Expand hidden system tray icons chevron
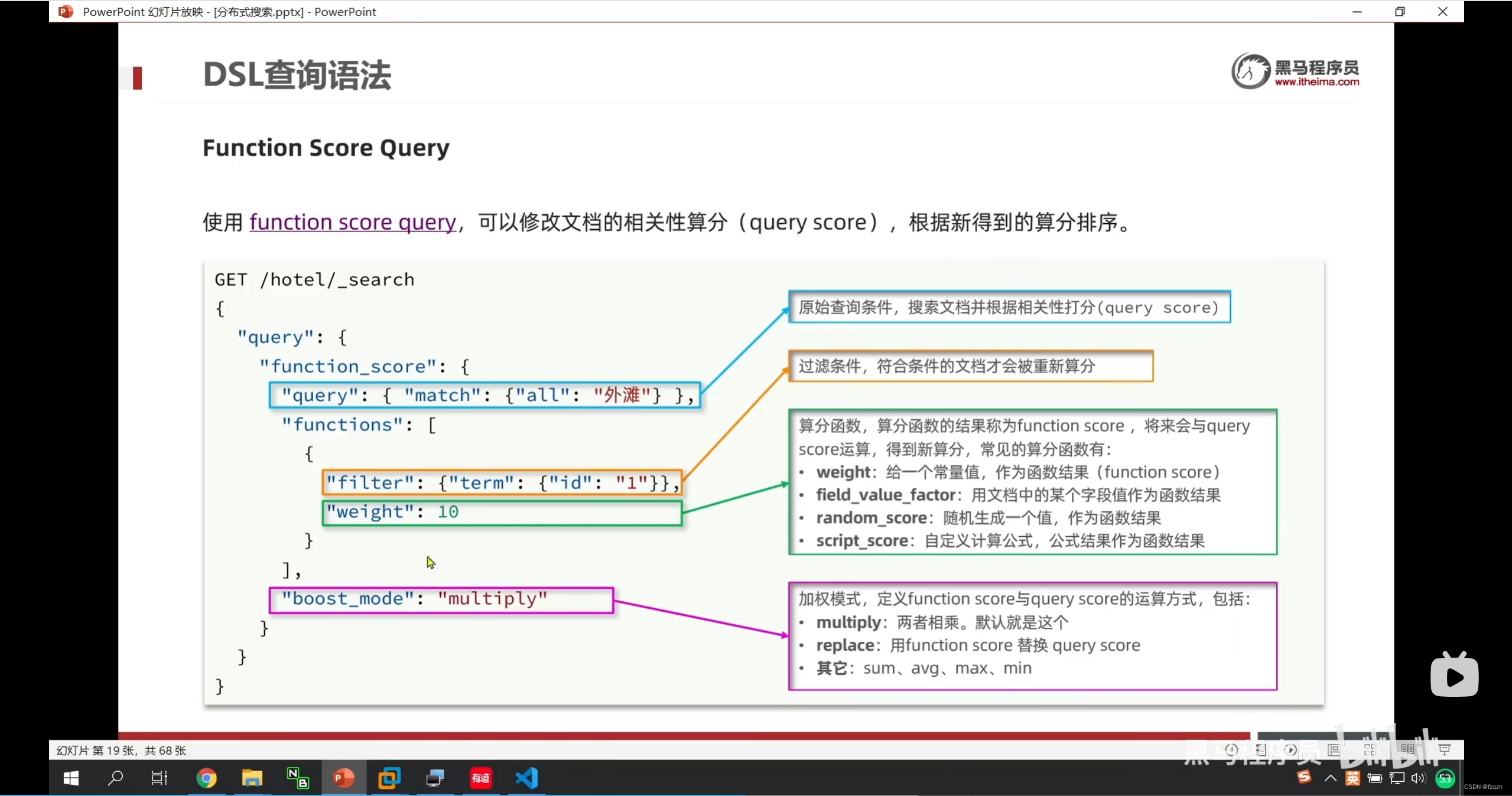Image resolution: width=1512 pixels, height=796 pixels. point(1330,778)
